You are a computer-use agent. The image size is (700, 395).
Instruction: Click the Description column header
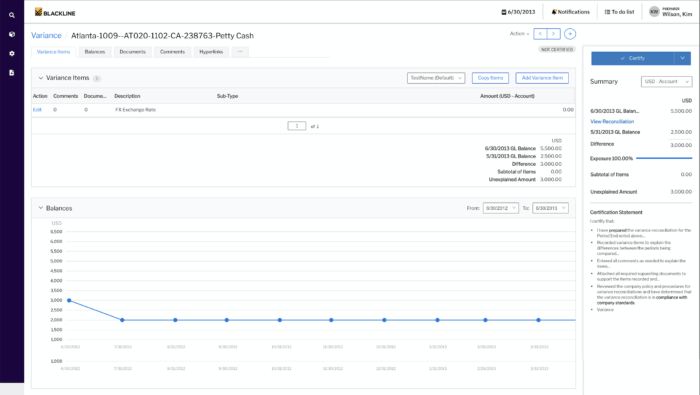point(127,96)
